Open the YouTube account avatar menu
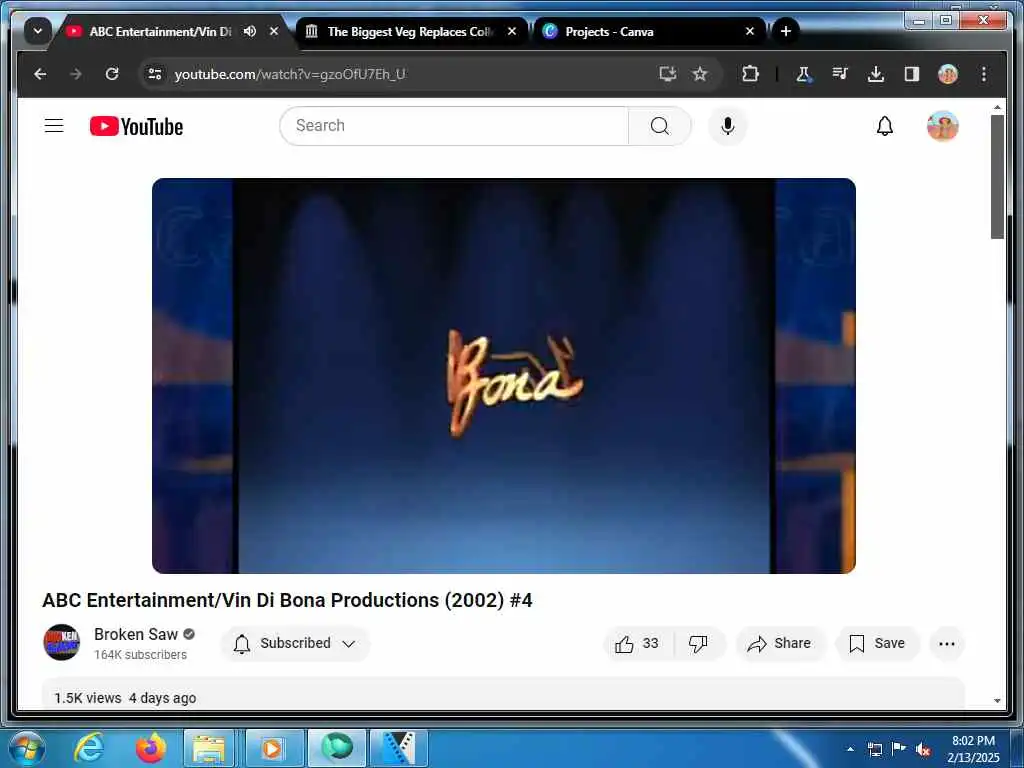The height and width of the screenshot is (768, 1024). tap(942, 125)
